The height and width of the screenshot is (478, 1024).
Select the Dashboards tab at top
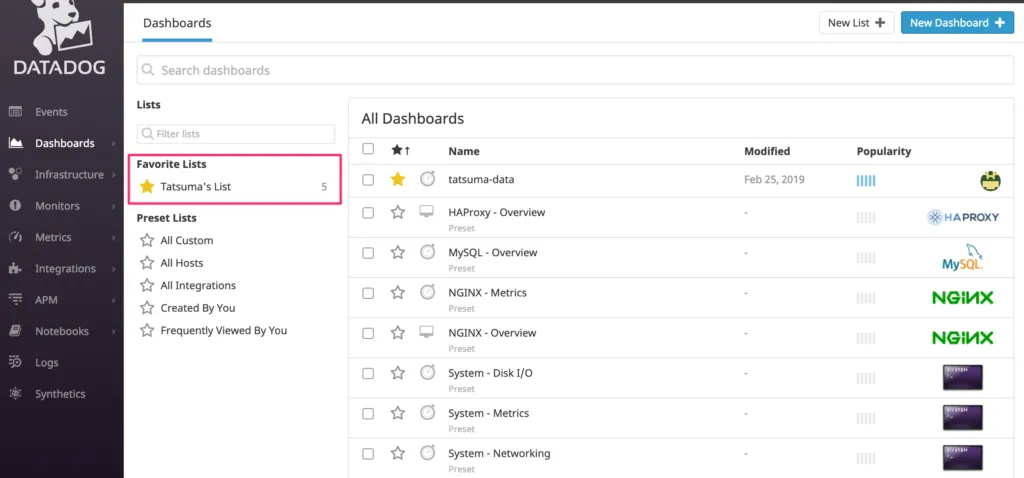[177, 23]
